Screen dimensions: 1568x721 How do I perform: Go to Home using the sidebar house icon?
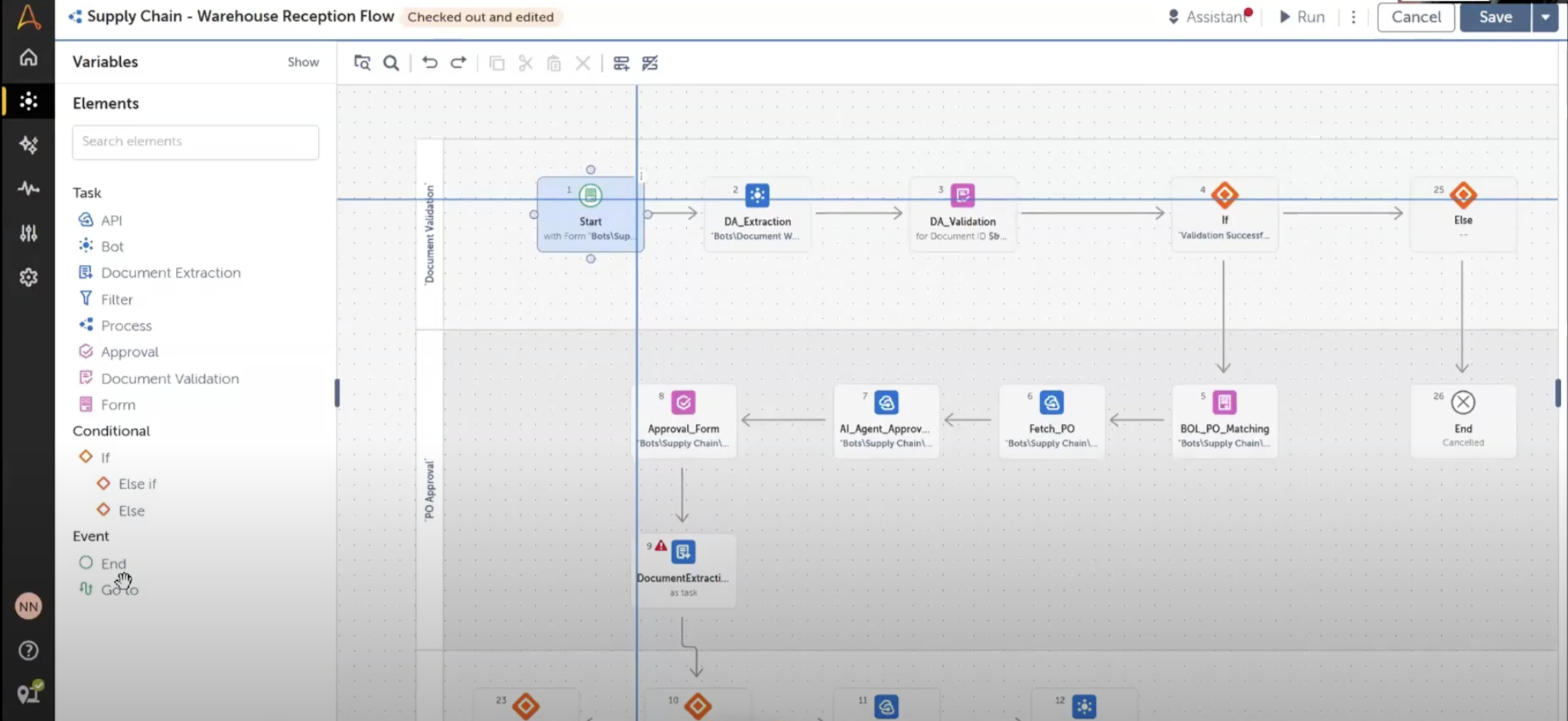coord(28,57)
